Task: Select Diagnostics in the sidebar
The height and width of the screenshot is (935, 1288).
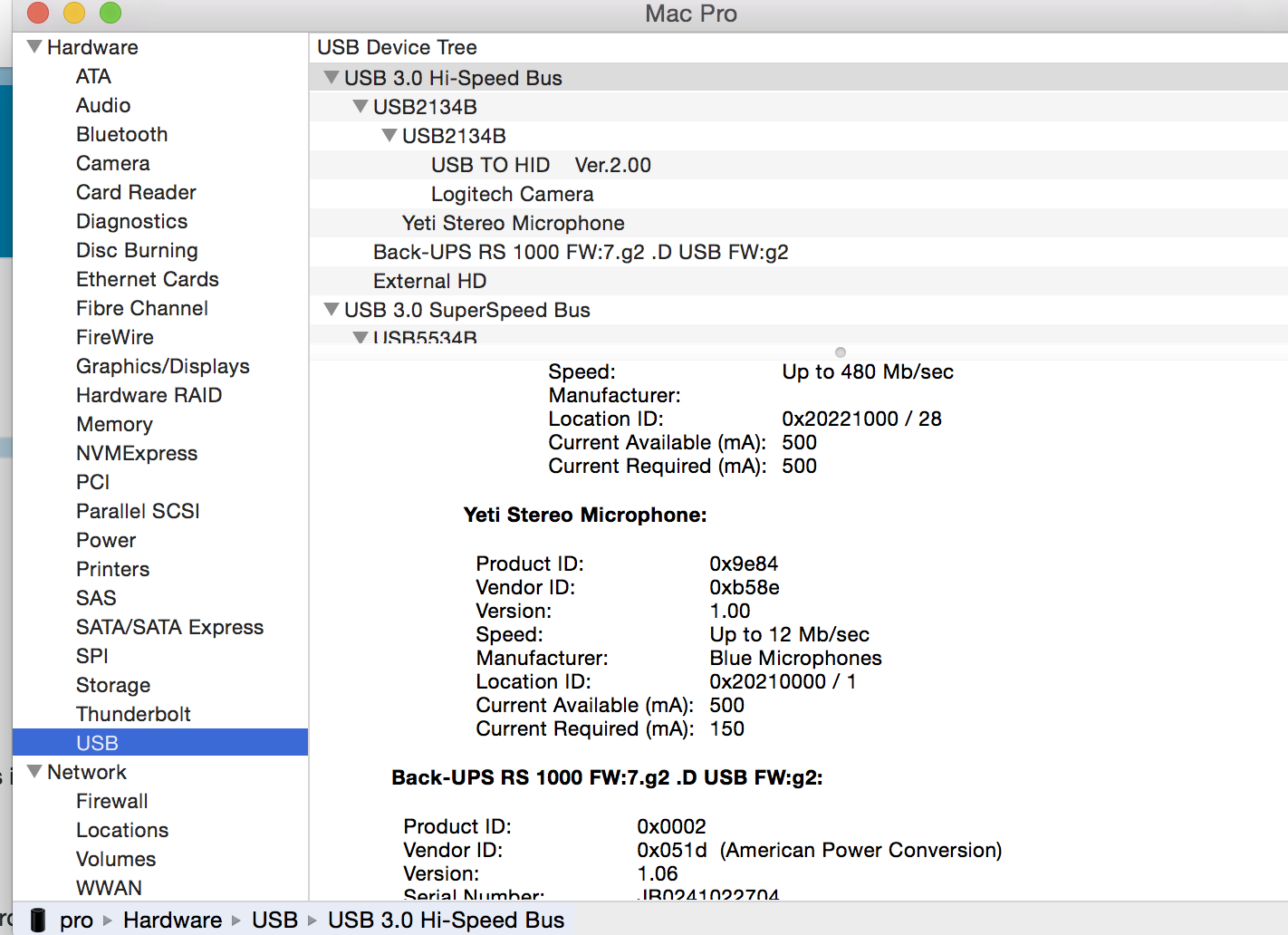Action: coord(132,221)
